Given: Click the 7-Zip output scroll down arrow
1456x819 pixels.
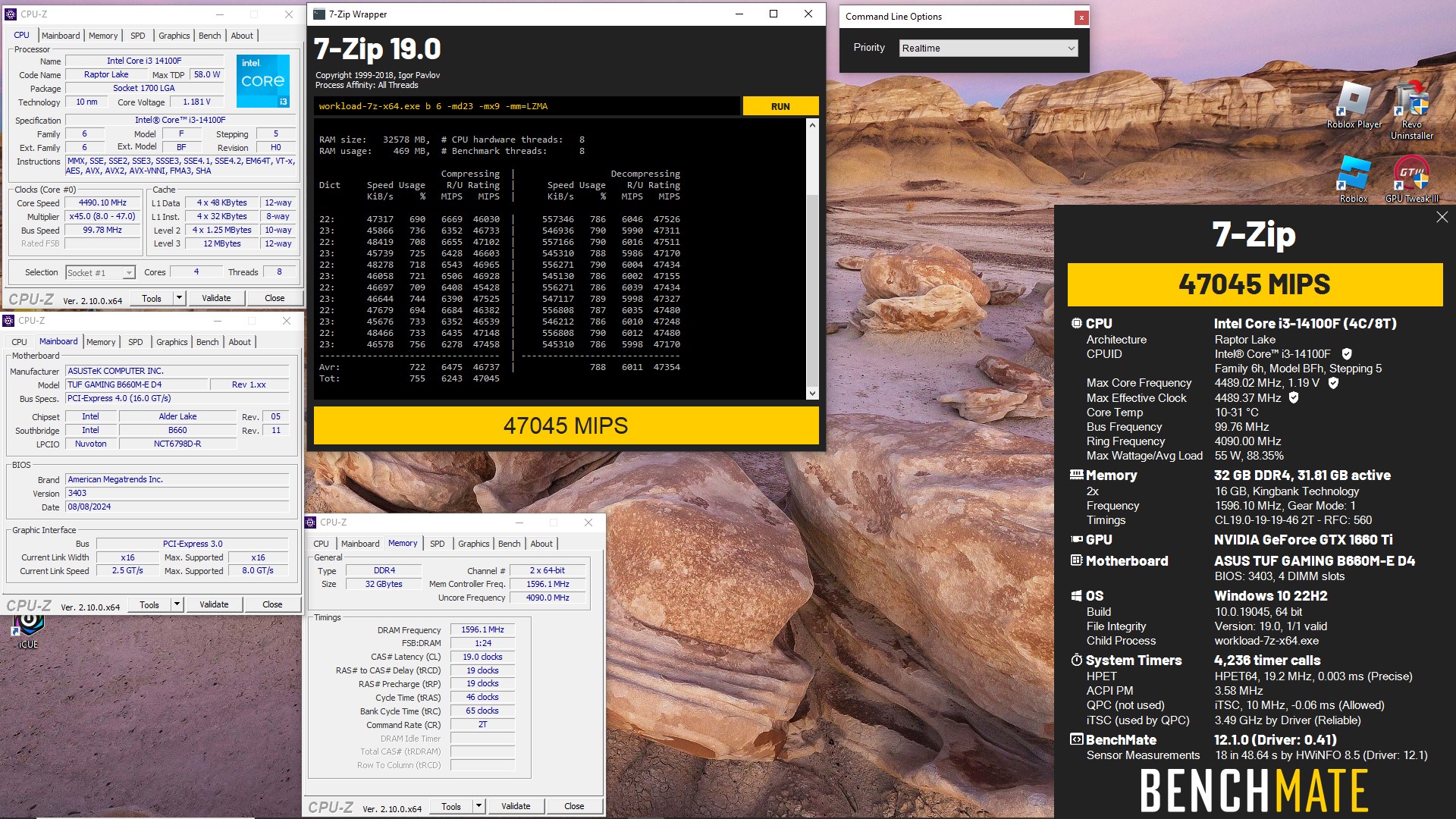Looking at the screenshot, I should (x=812, y=393).
